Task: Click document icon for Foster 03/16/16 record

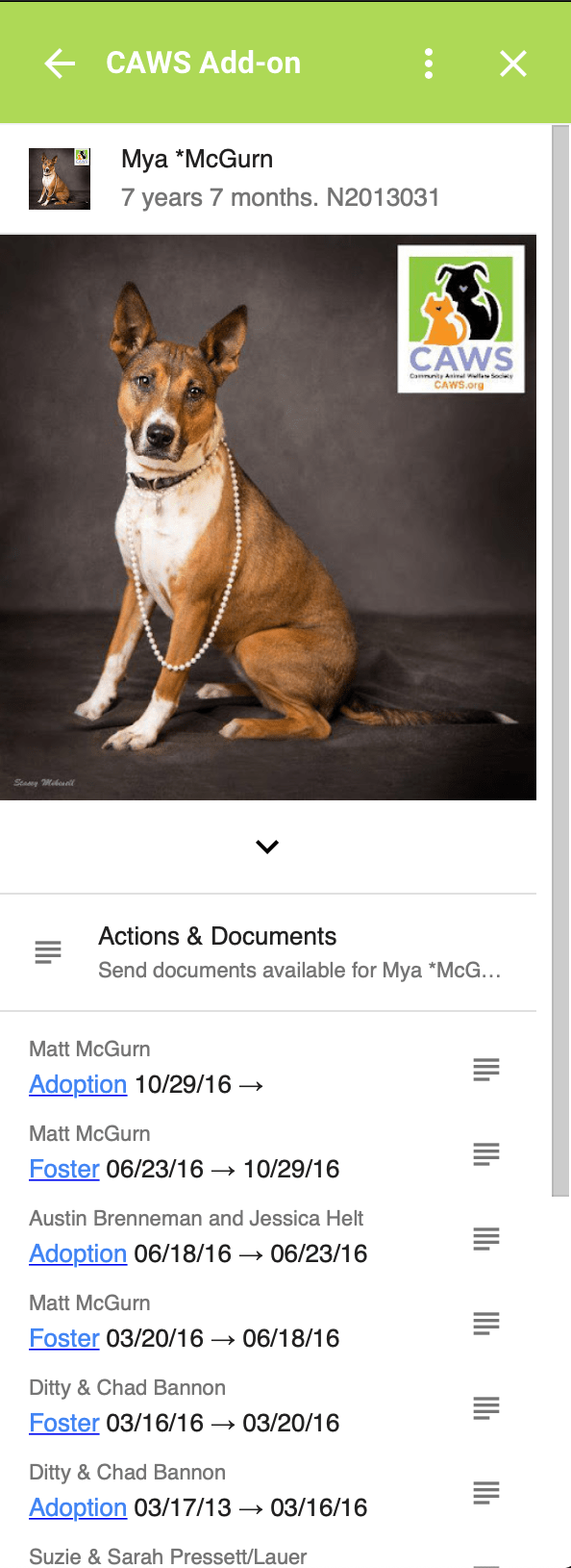Action: (x=486, y=1407)
